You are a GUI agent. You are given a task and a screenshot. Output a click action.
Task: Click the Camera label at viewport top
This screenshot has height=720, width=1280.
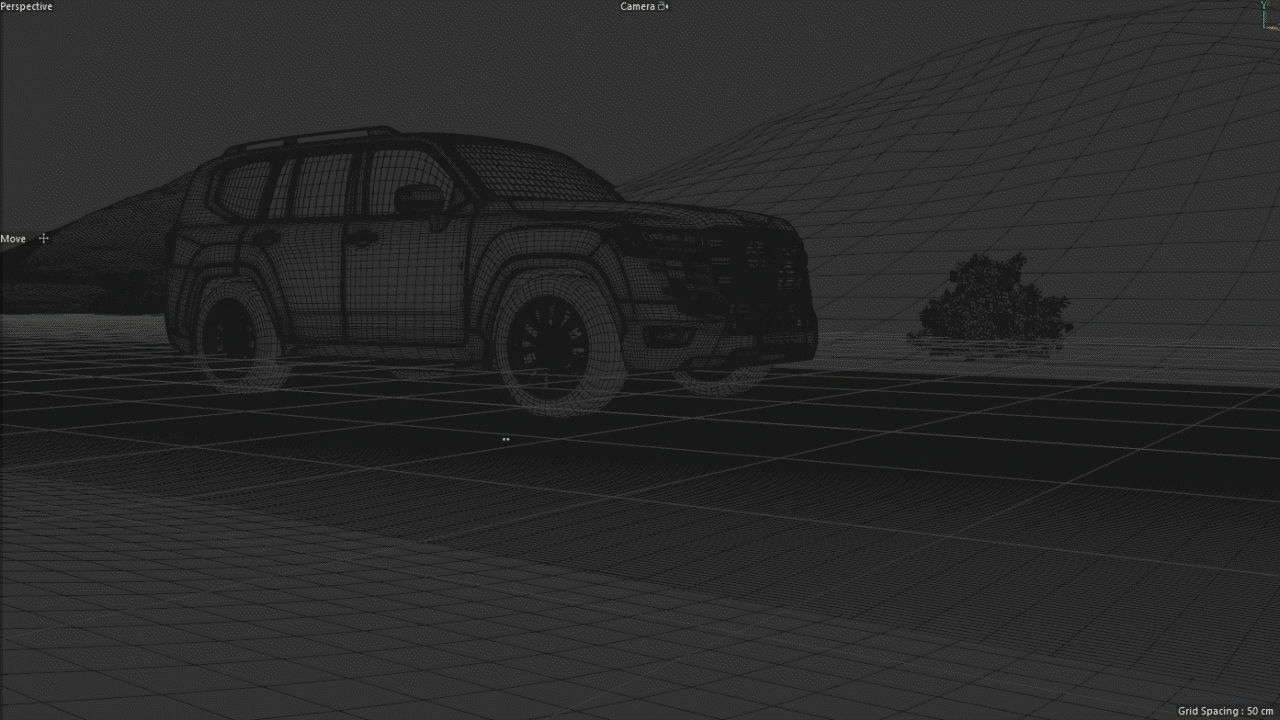(x=637, y=6)
